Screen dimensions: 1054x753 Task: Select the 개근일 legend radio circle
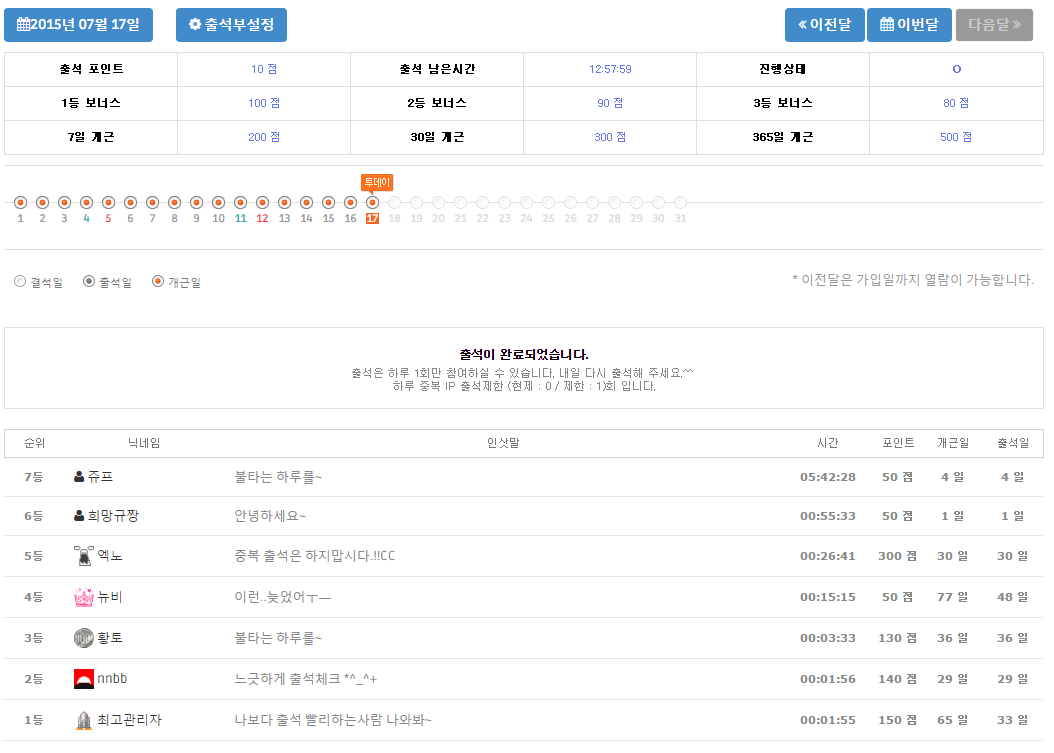click(157, 282)
